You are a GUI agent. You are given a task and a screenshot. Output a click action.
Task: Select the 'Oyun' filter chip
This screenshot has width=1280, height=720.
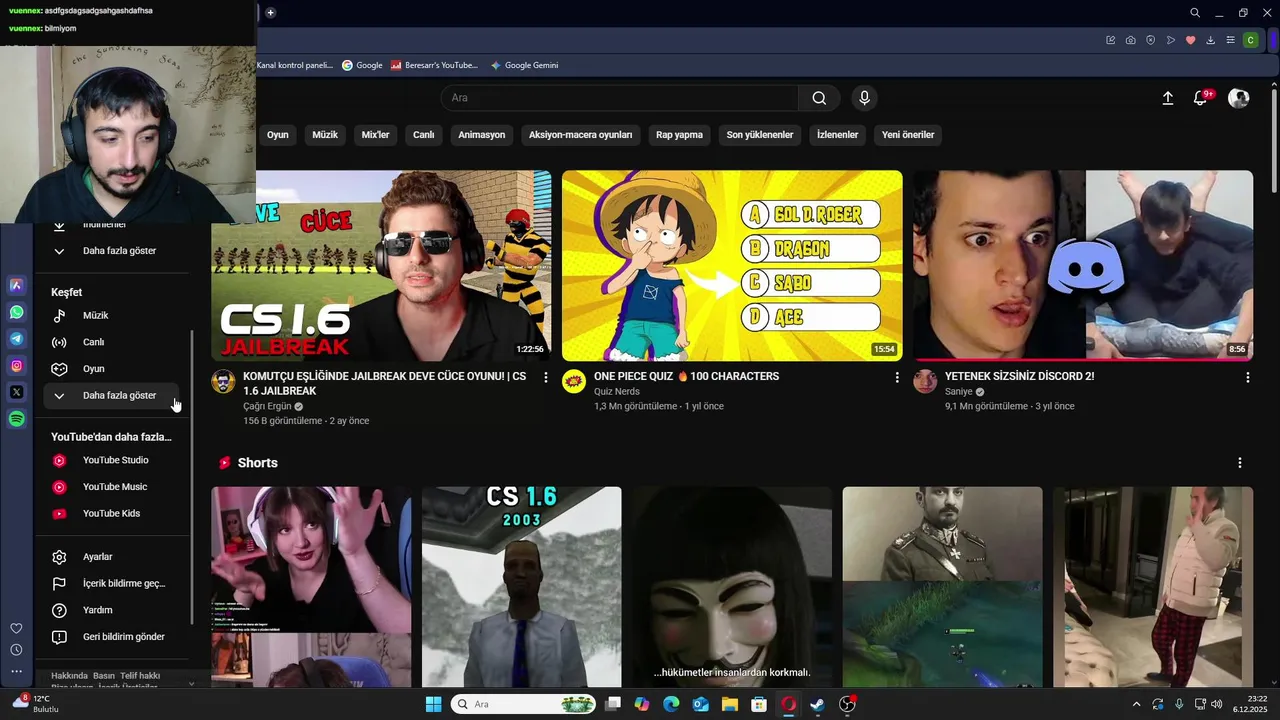pyautogui.click(x=277, y=135)
